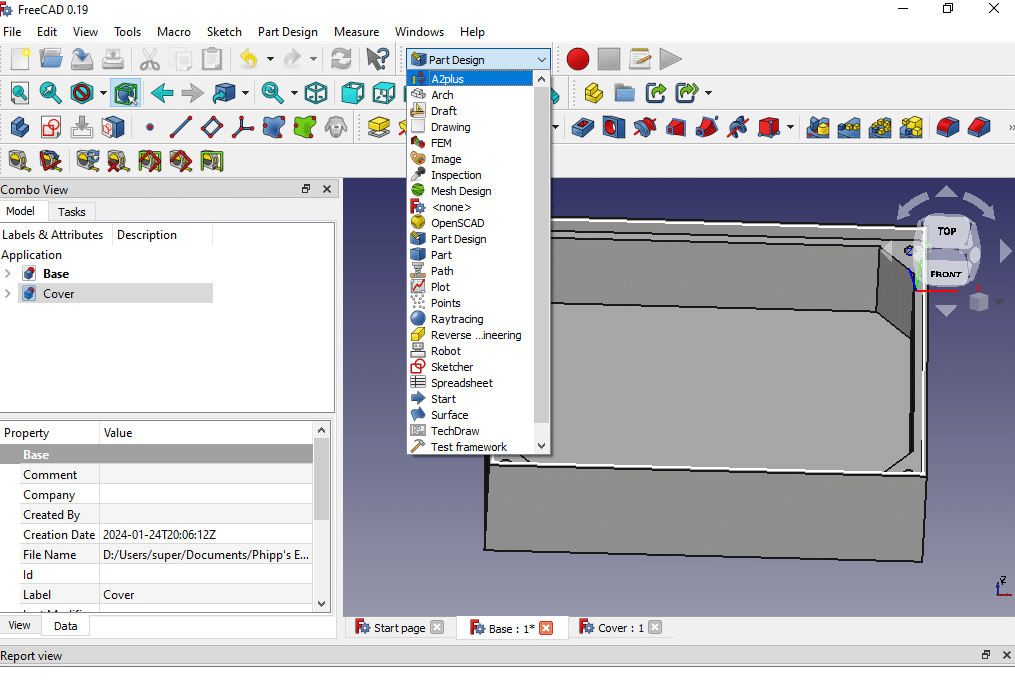Click the back navigation arrow icon
The image size is (1015, 683).
[162, 93]
